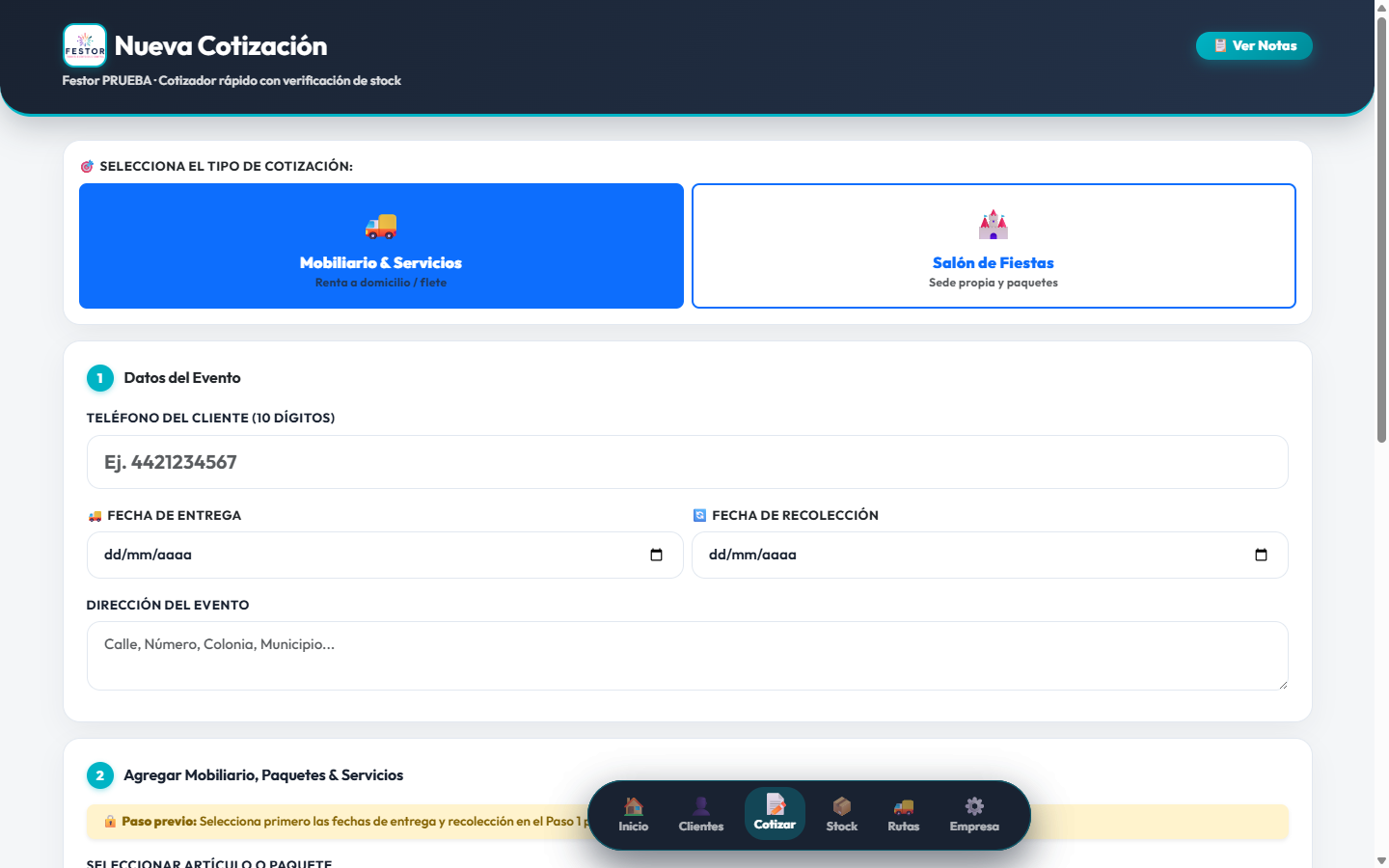Click the Nueva Cotización heading

[221, 45]
